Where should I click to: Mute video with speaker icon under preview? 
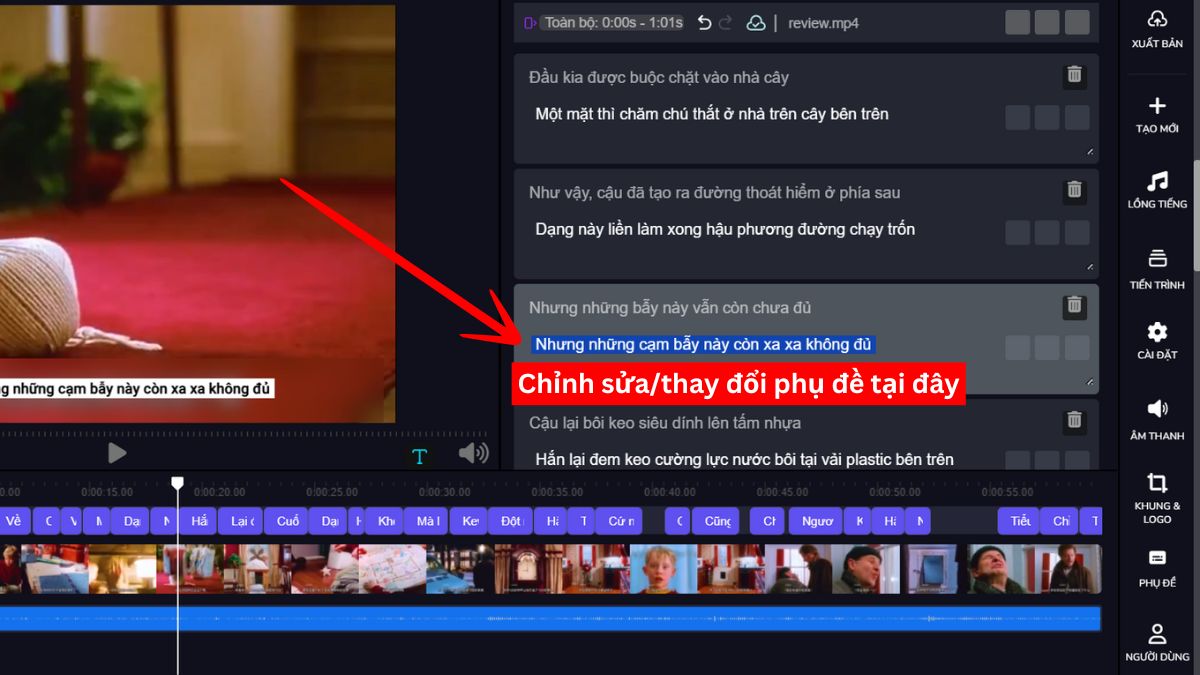(473, 453)
